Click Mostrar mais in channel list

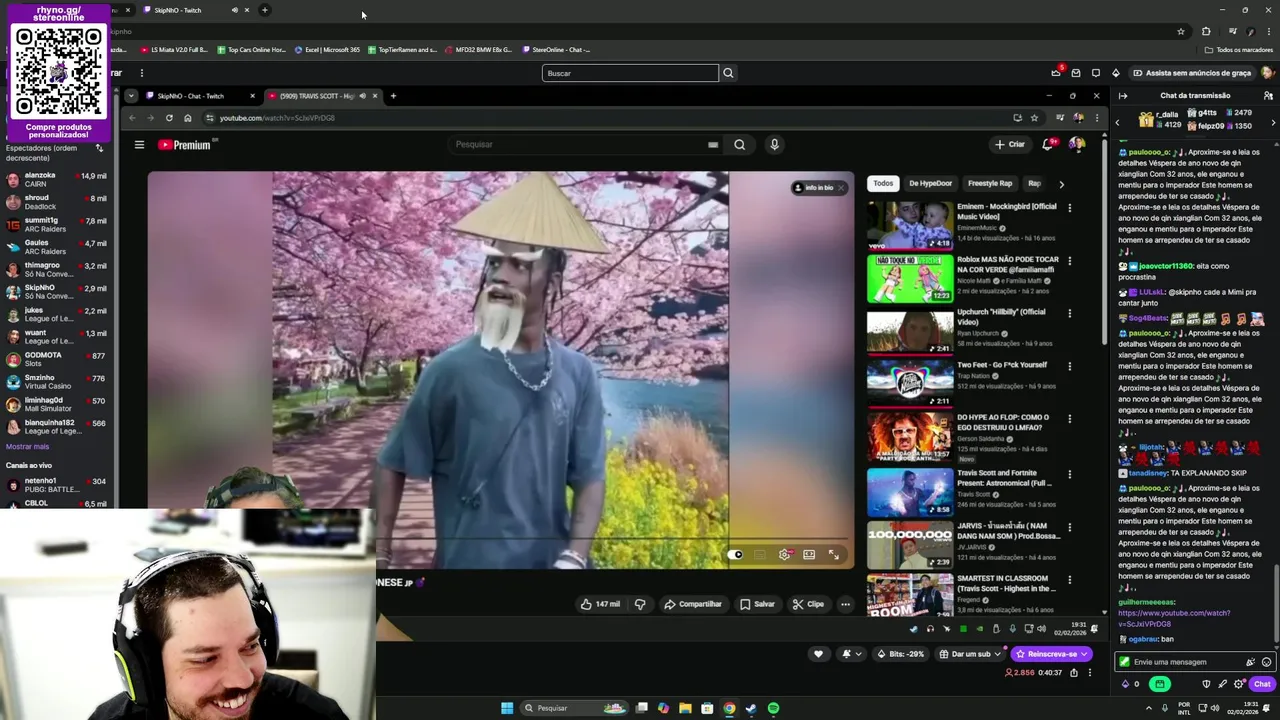[x=27, y=446]
